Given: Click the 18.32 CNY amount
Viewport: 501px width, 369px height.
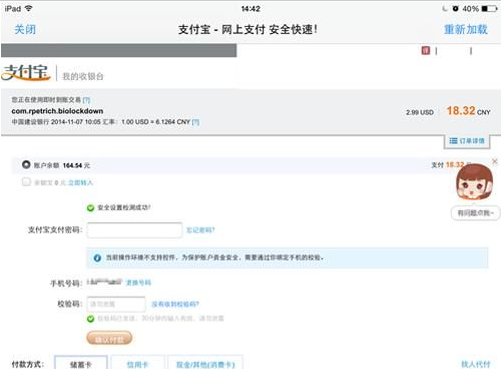Looking at the screenshot, I should (468, 111).
